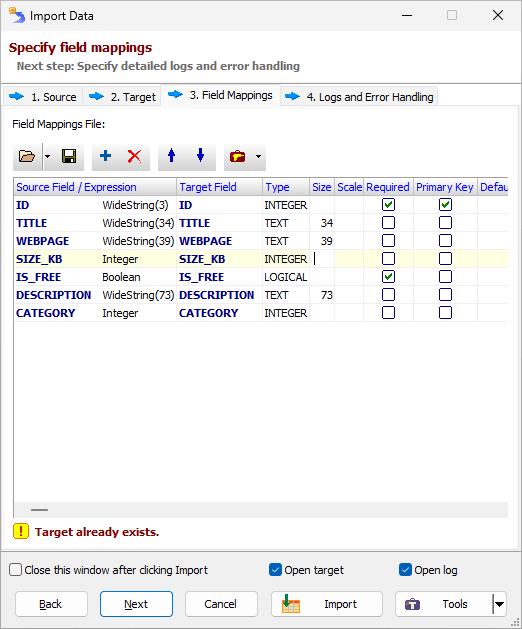Viewport: 522px width, 629px height.
Task: Expand dropdown arrow next to open folder icon
Action: pyautogui.click(x=47, y=156)
